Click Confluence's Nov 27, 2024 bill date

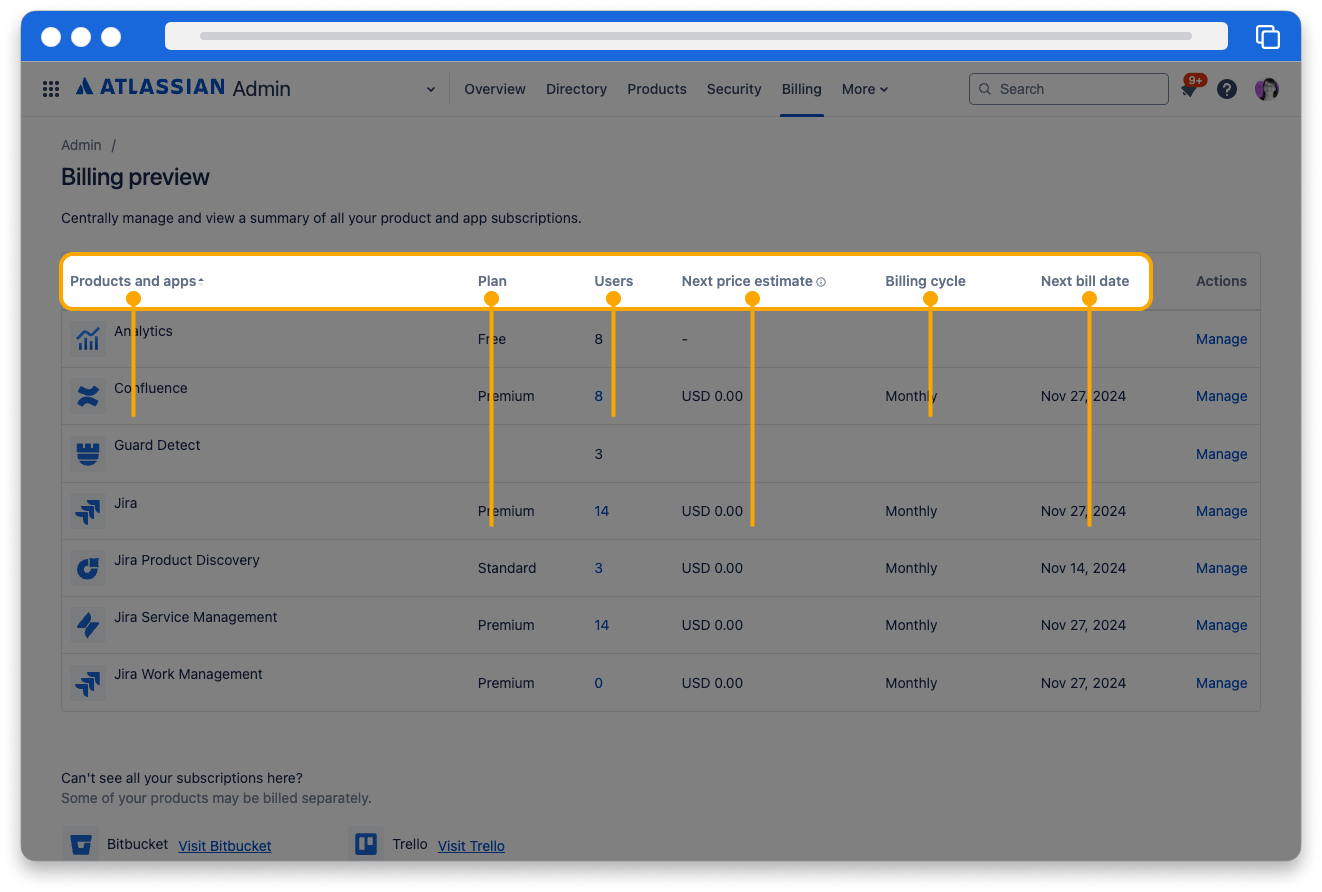[x=1083, y=396]
